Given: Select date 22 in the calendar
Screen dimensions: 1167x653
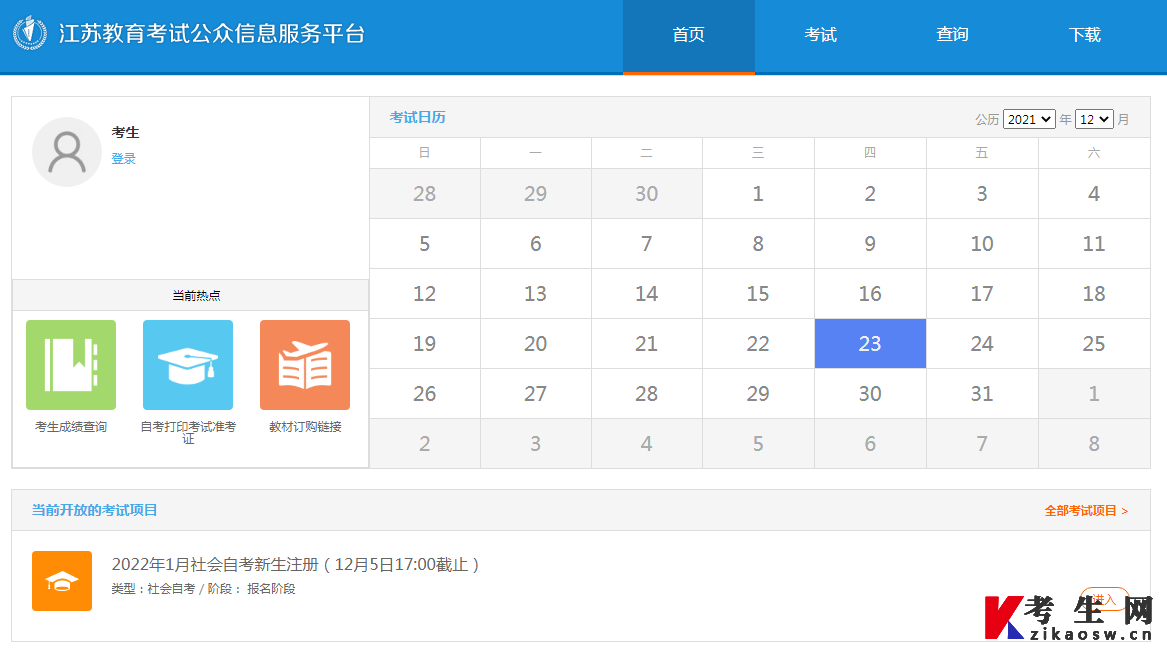Looking at the screenshot, I should pyautogui.click(x=758, y=344).
